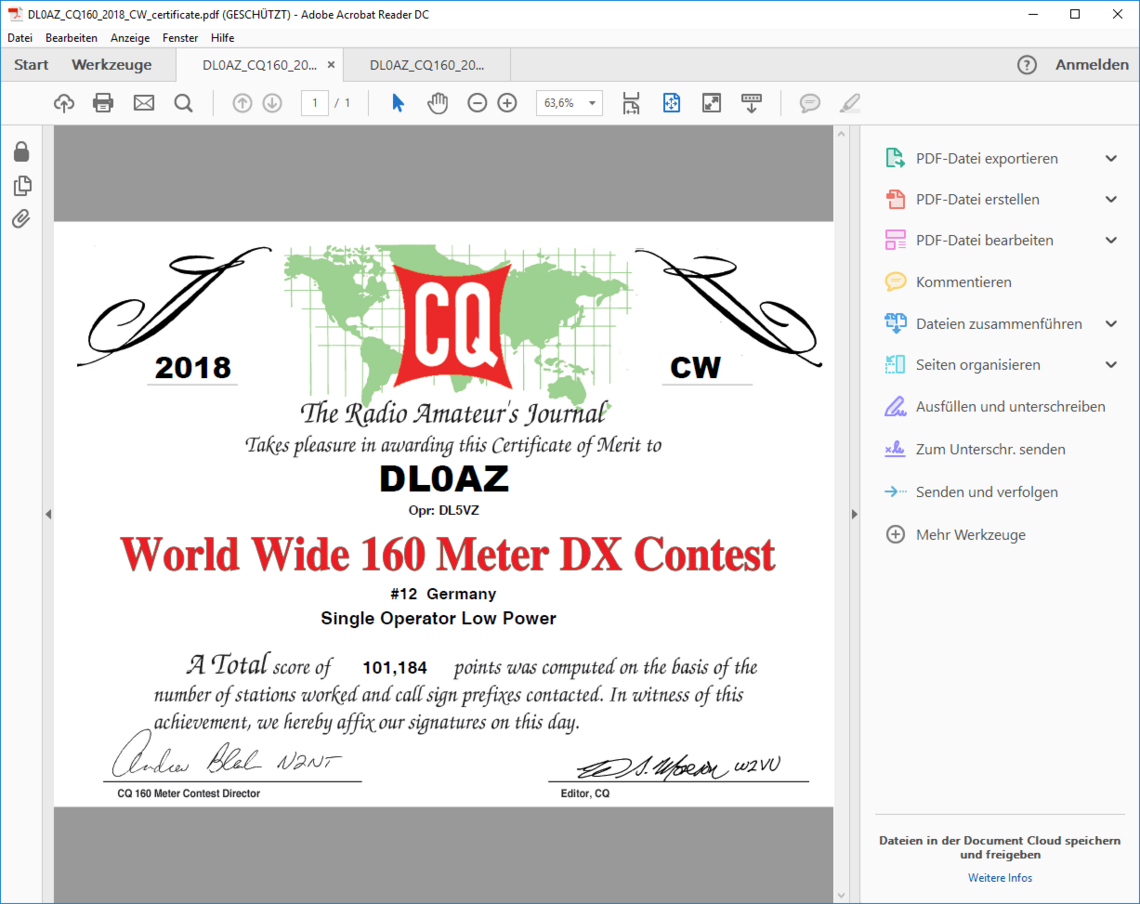
Task: Switch to the second DL0AZ_CQ160 document tab
Action: 427,65
